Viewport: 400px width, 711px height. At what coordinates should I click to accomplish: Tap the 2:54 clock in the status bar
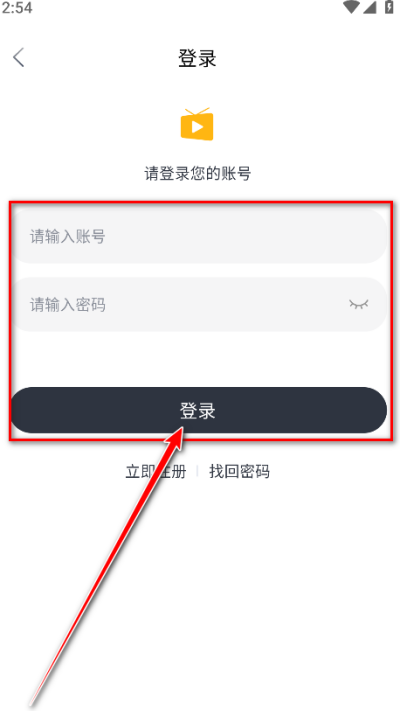16,8
